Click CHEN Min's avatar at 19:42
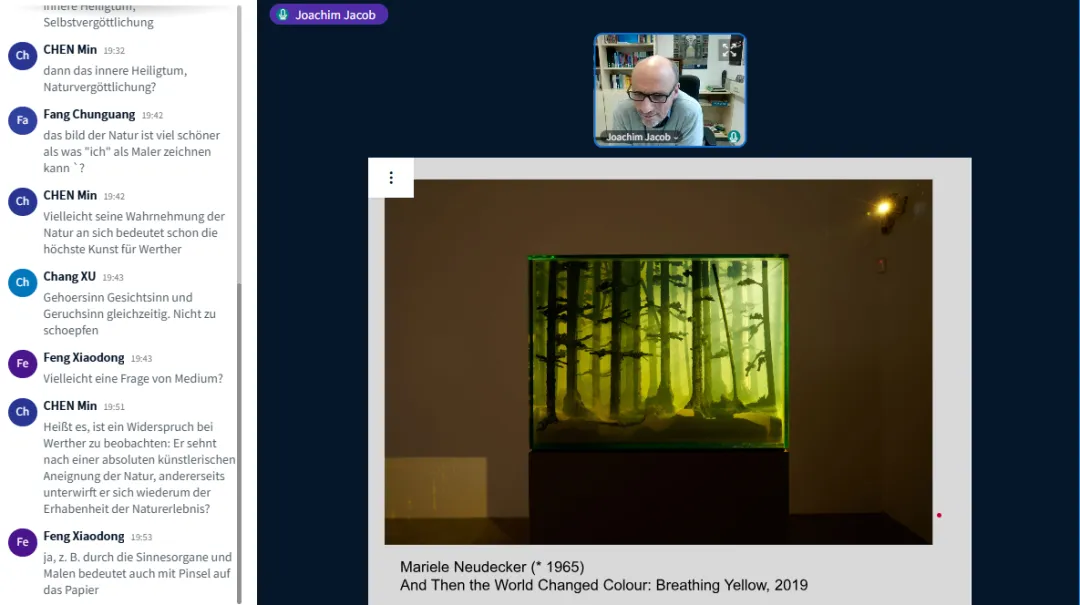1080x605 pixels. (x=22, y=202)
